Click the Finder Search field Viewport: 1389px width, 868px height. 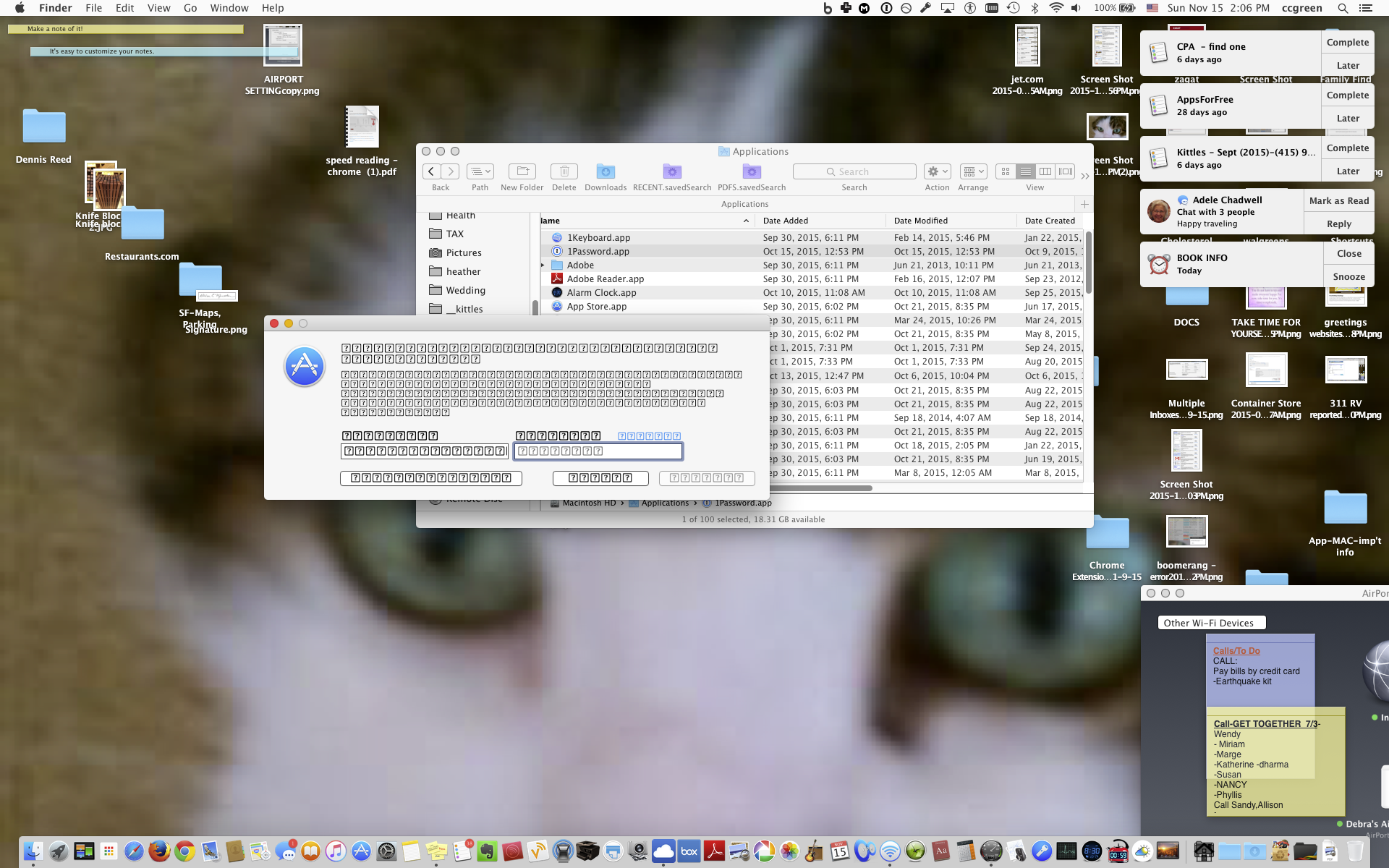tap(854, 171)
